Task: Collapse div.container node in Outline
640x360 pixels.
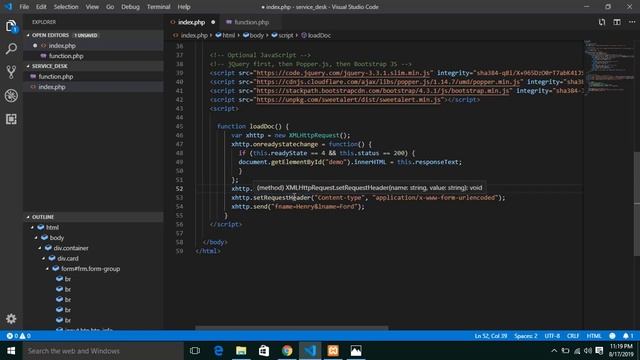Action: pyautogui.click(x=40, y=248)
